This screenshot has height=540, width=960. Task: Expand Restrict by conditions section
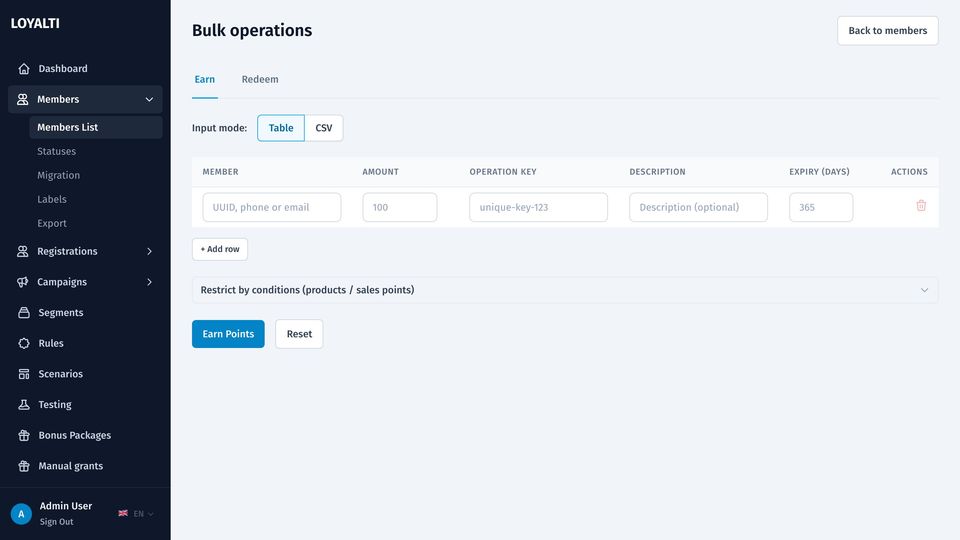click(565, 290)
